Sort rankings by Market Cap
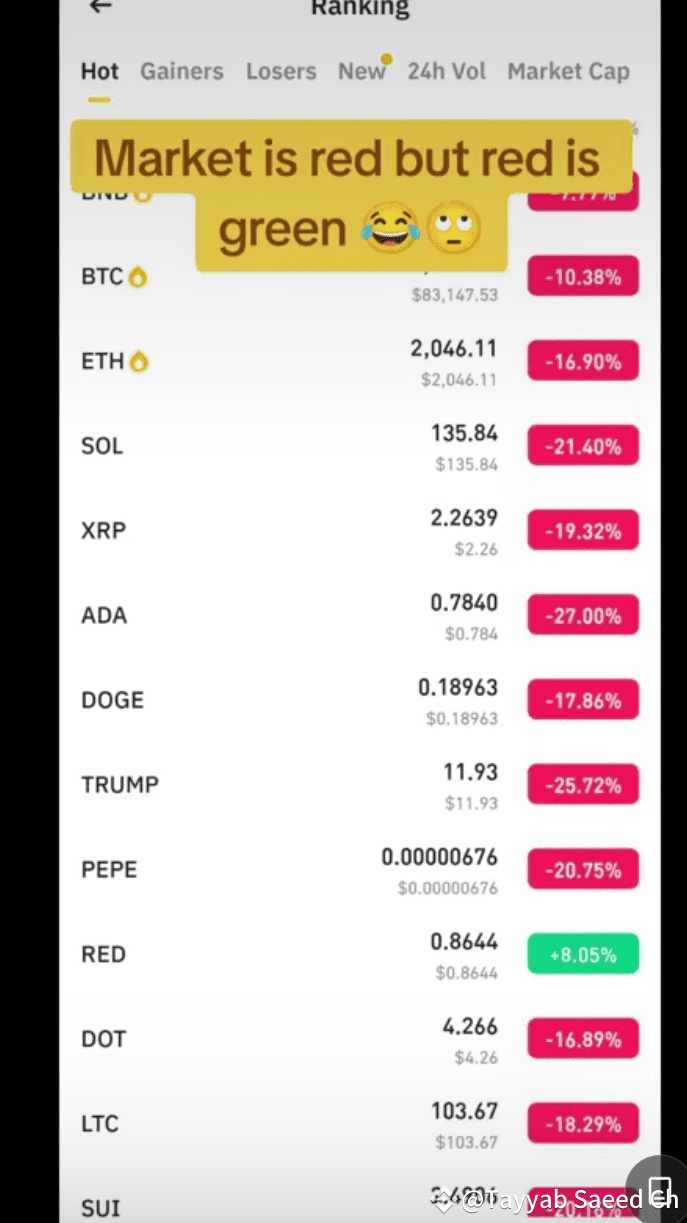Screen dimensions: 687x1223 click(x=568, y=71)
